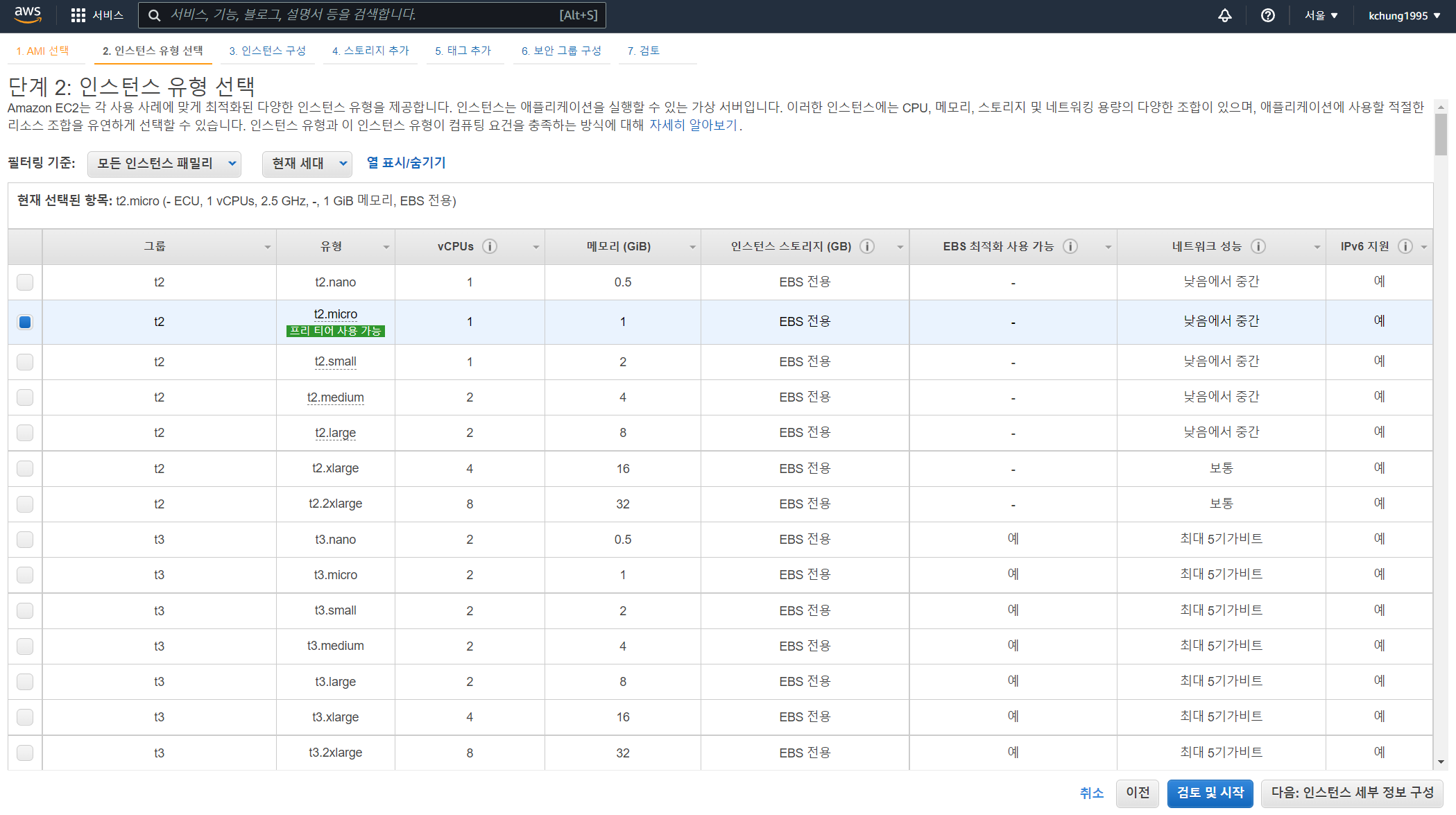Screen dimensions: 1456x815
Task: Open the Seoul region dropdown
Action: (x=1321, y=15)
